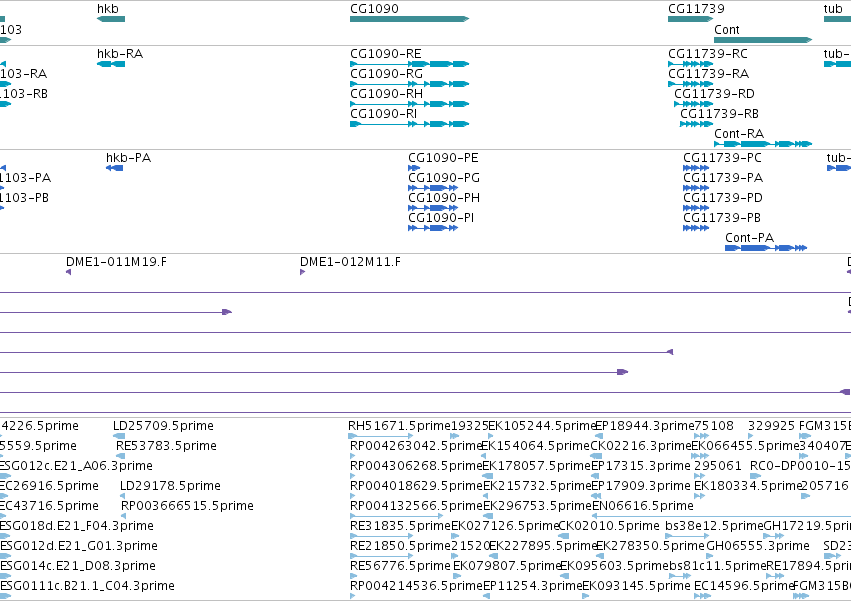Viewport: 851px width, 601px height.
Task: Select the CG1090 gene bar
Action: point(409,19)
